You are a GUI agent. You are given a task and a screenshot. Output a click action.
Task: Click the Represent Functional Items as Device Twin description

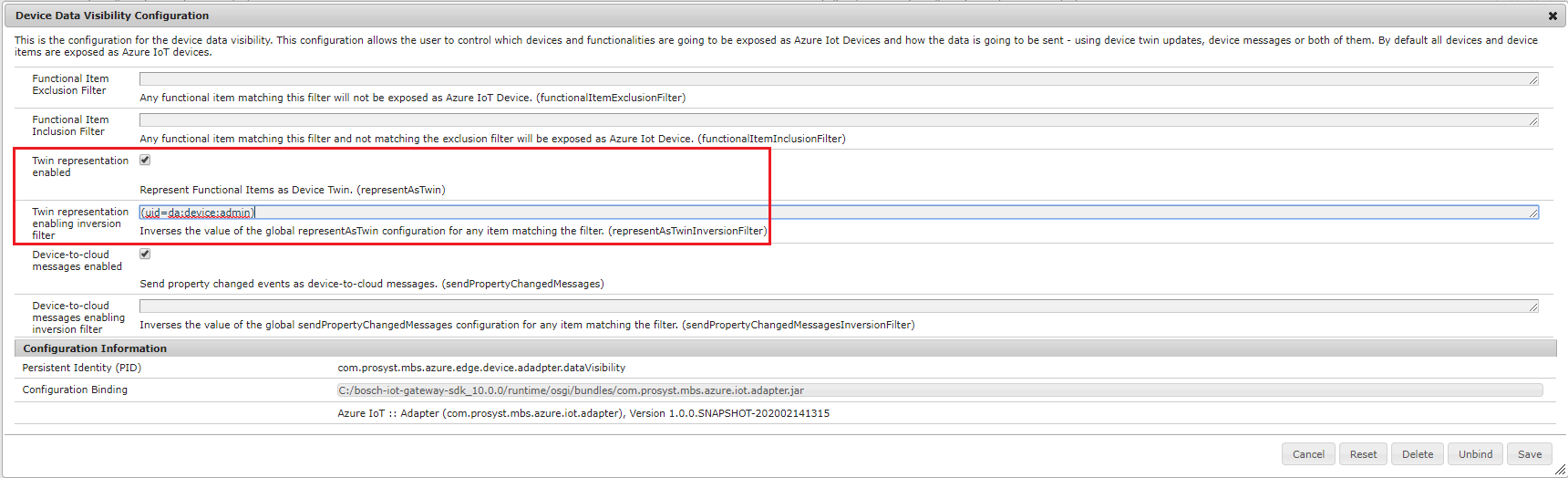click(293, 190)
